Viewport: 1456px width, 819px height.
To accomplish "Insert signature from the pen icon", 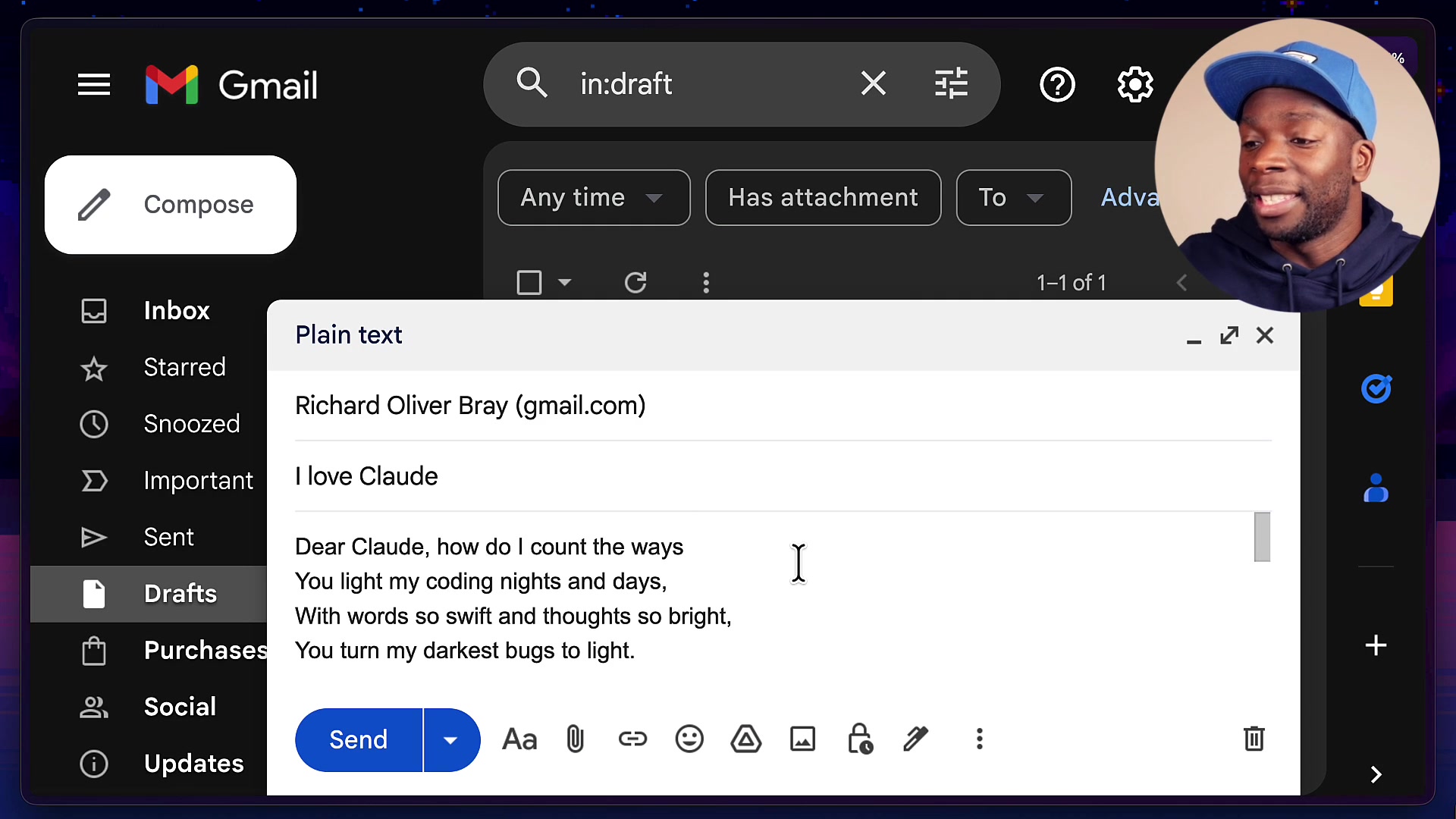I will pos(916,739).
